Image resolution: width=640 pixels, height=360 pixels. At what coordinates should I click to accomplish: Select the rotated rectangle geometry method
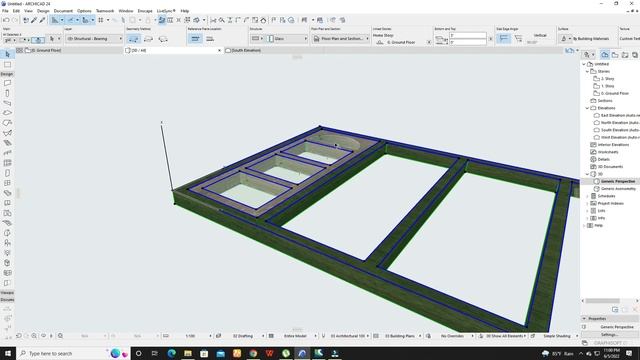(163, 39)
